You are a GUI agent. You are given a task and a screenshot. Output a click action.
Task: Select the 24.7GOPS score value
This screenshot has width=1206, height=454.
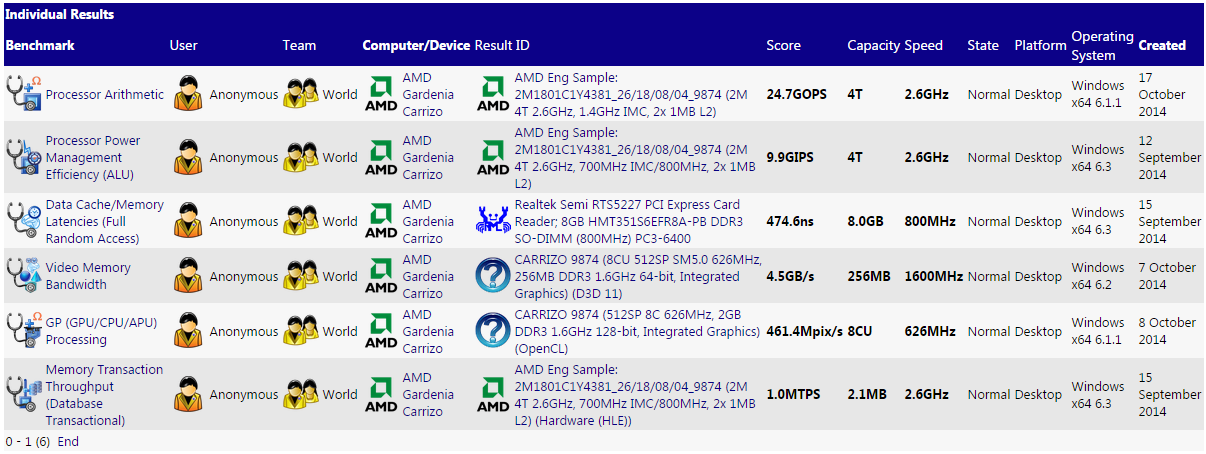click(x=796, y=94)
